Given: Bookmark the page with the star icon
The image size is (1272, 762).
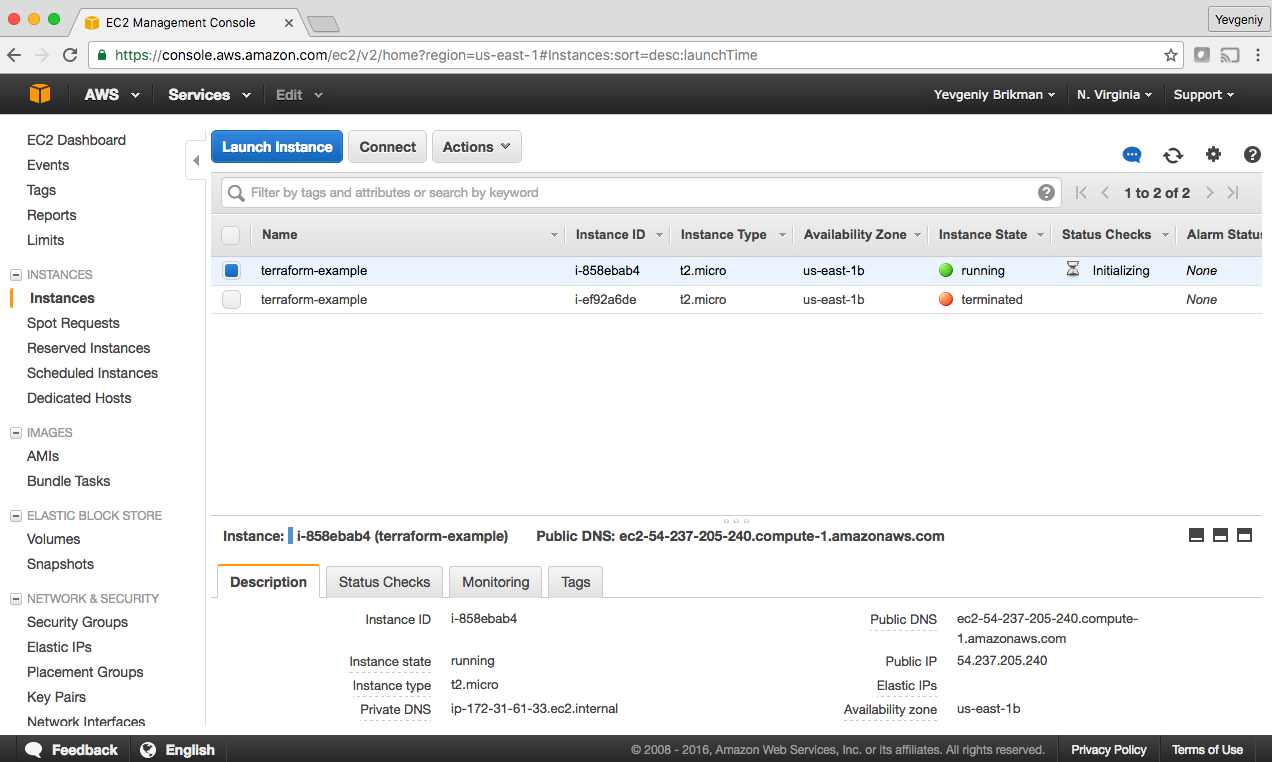Looking at the screenshot, I should tap(1170, 56).
